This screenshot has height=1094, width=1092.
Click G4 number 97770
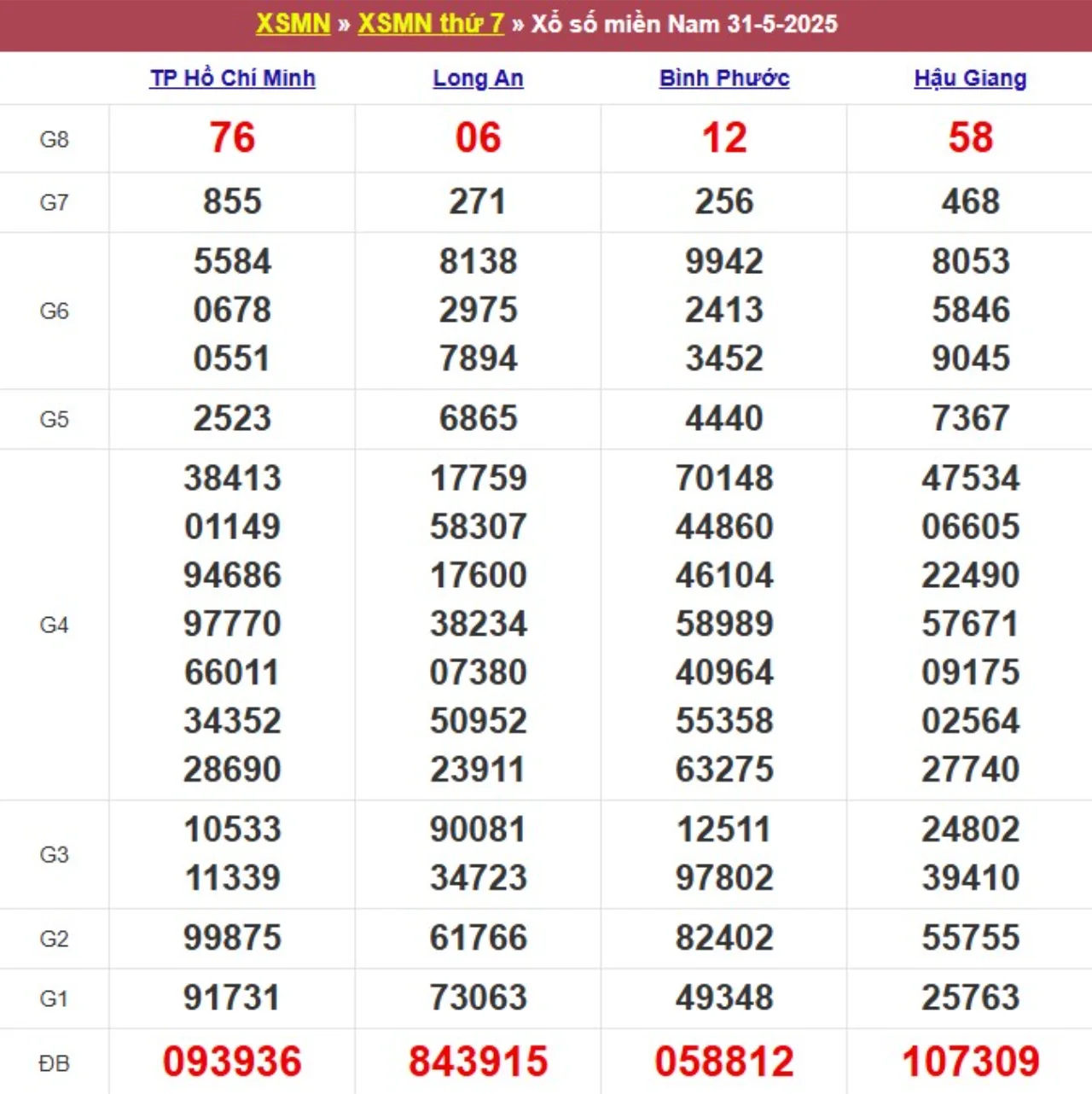click(x=232, y=625)
